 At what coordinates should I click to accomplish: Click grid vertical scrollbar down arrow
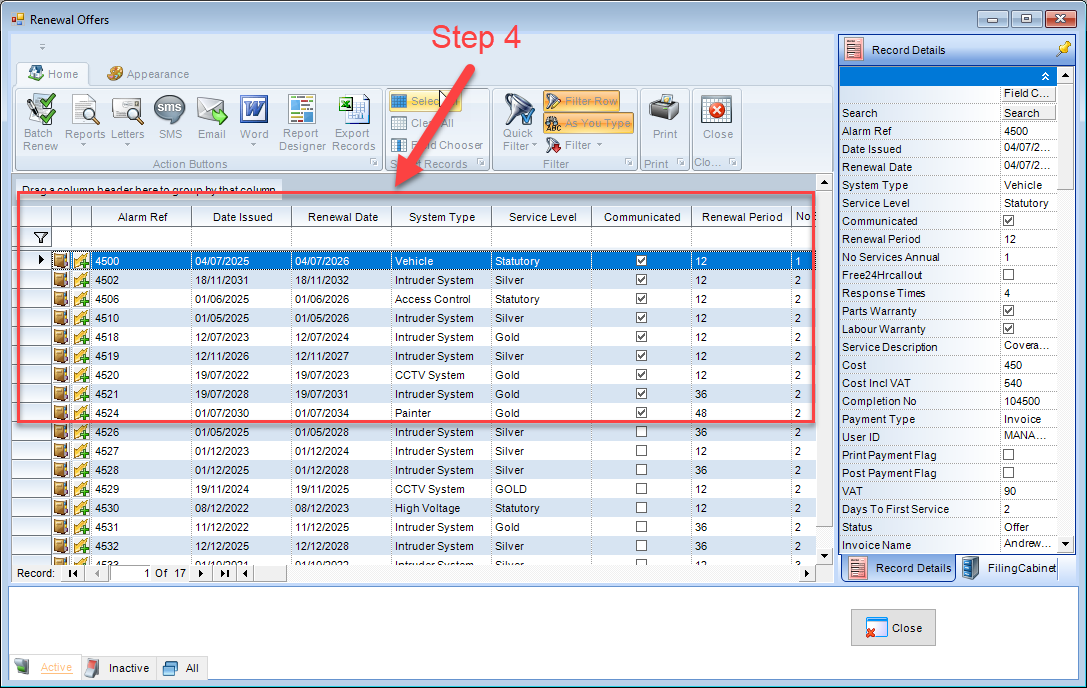pos(824,556)
